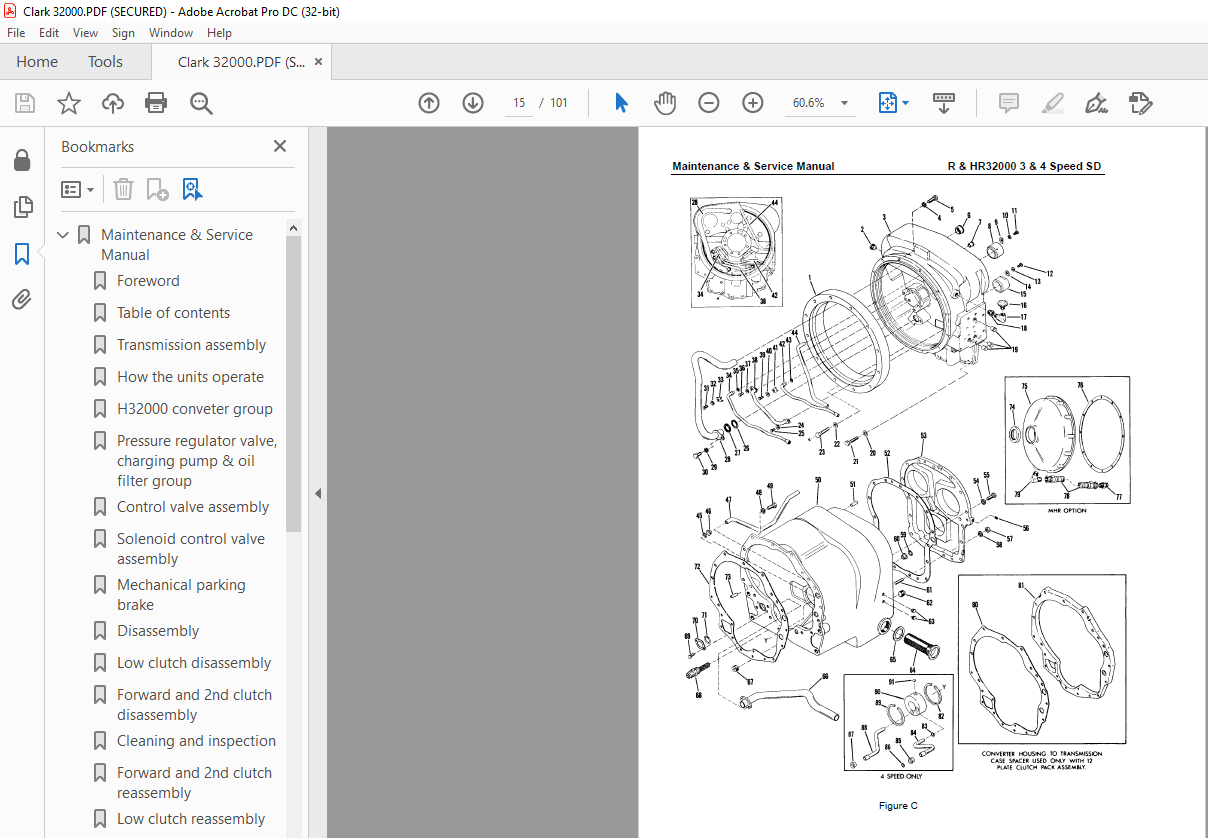The image size is (1208, 838).
Task: Add a new bookmark icon
Action: (x=157, y=189)
